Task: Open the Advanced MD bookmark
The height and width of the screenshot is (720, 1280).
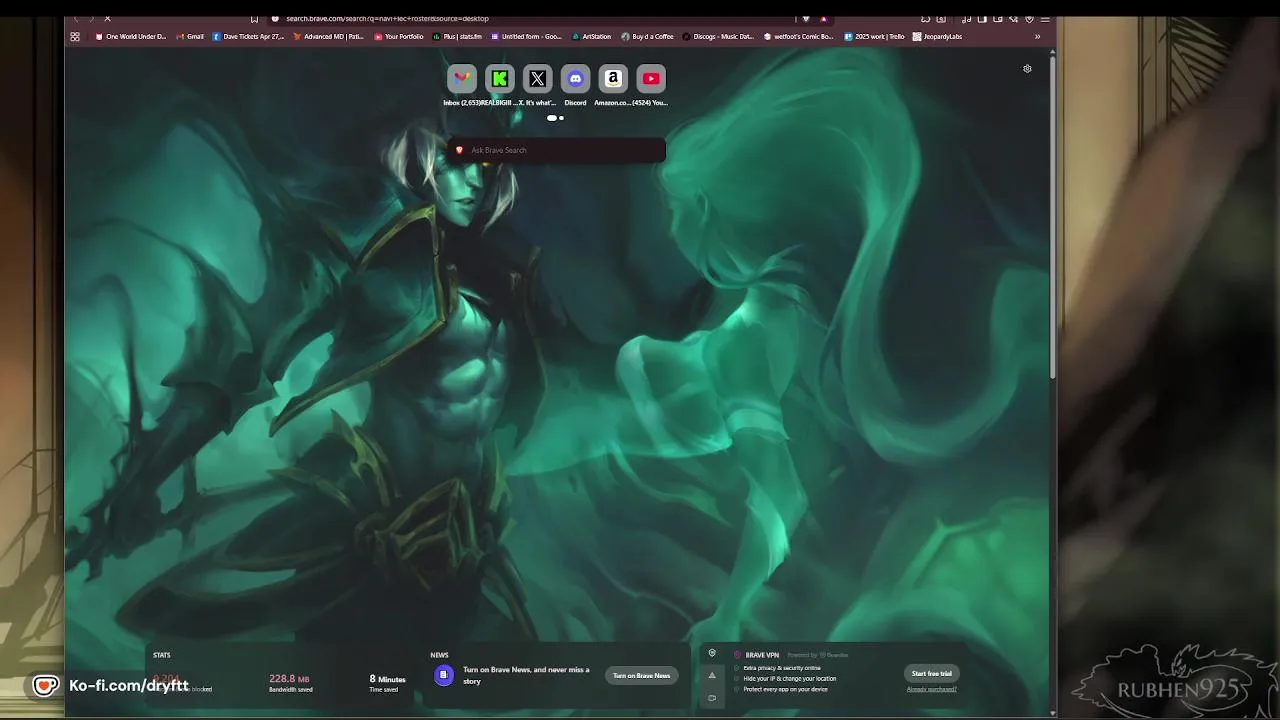Action: tap(329, 37)
